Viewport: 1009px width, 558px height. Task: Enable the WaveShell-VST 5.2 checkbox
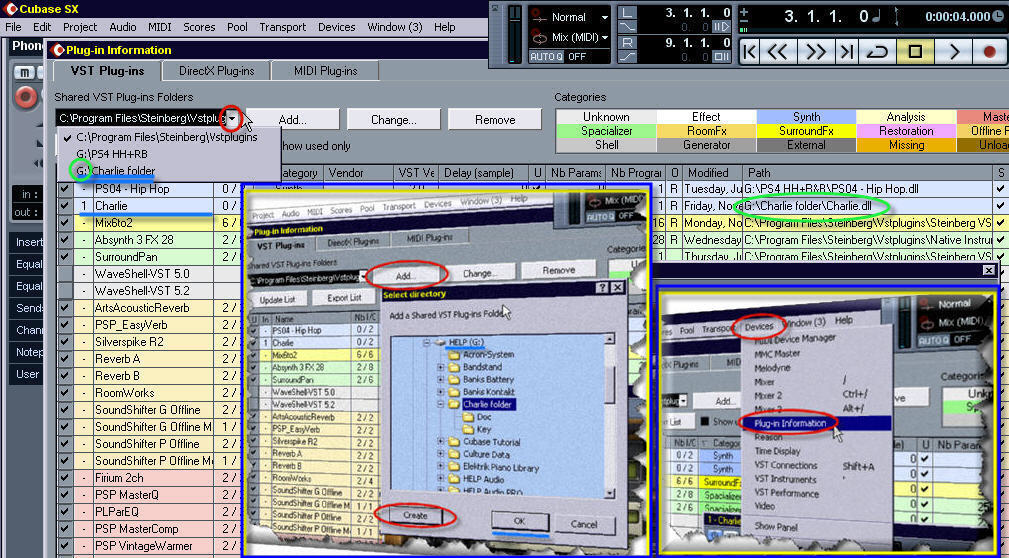64,290
